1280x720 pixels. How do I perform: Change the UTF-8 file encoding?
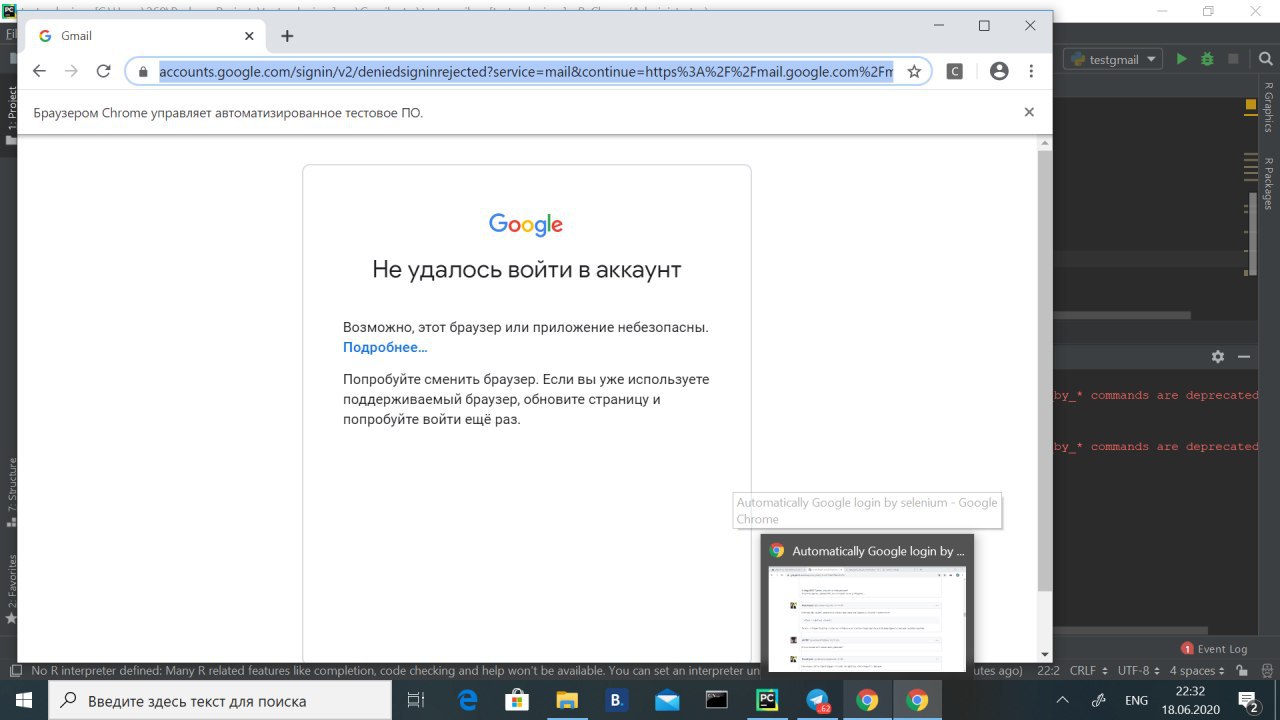[1138, 671]
